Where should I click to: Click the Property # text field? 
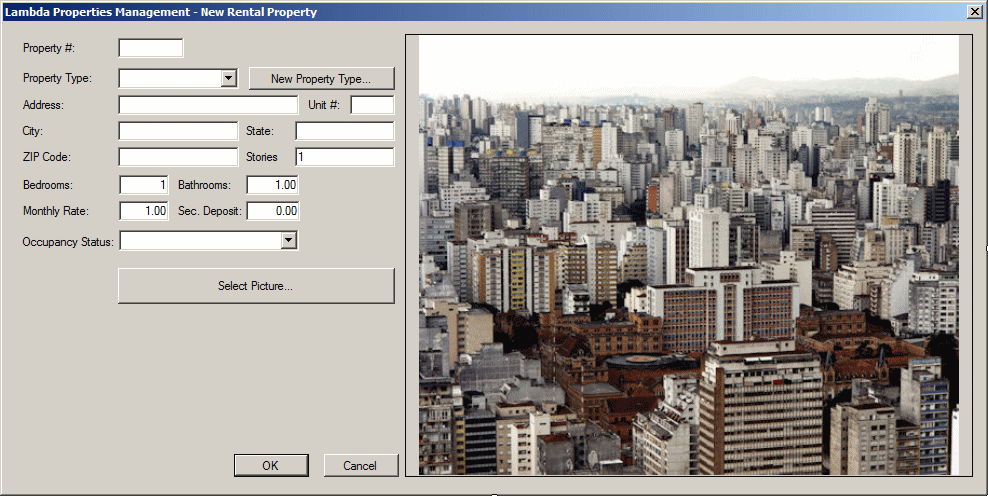point(151,48)
